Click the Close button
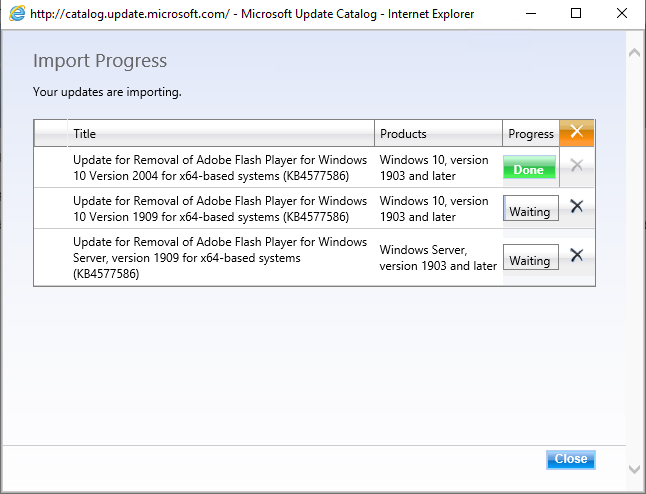This screenshot has width=646, height=494. (x=571, y=459)
